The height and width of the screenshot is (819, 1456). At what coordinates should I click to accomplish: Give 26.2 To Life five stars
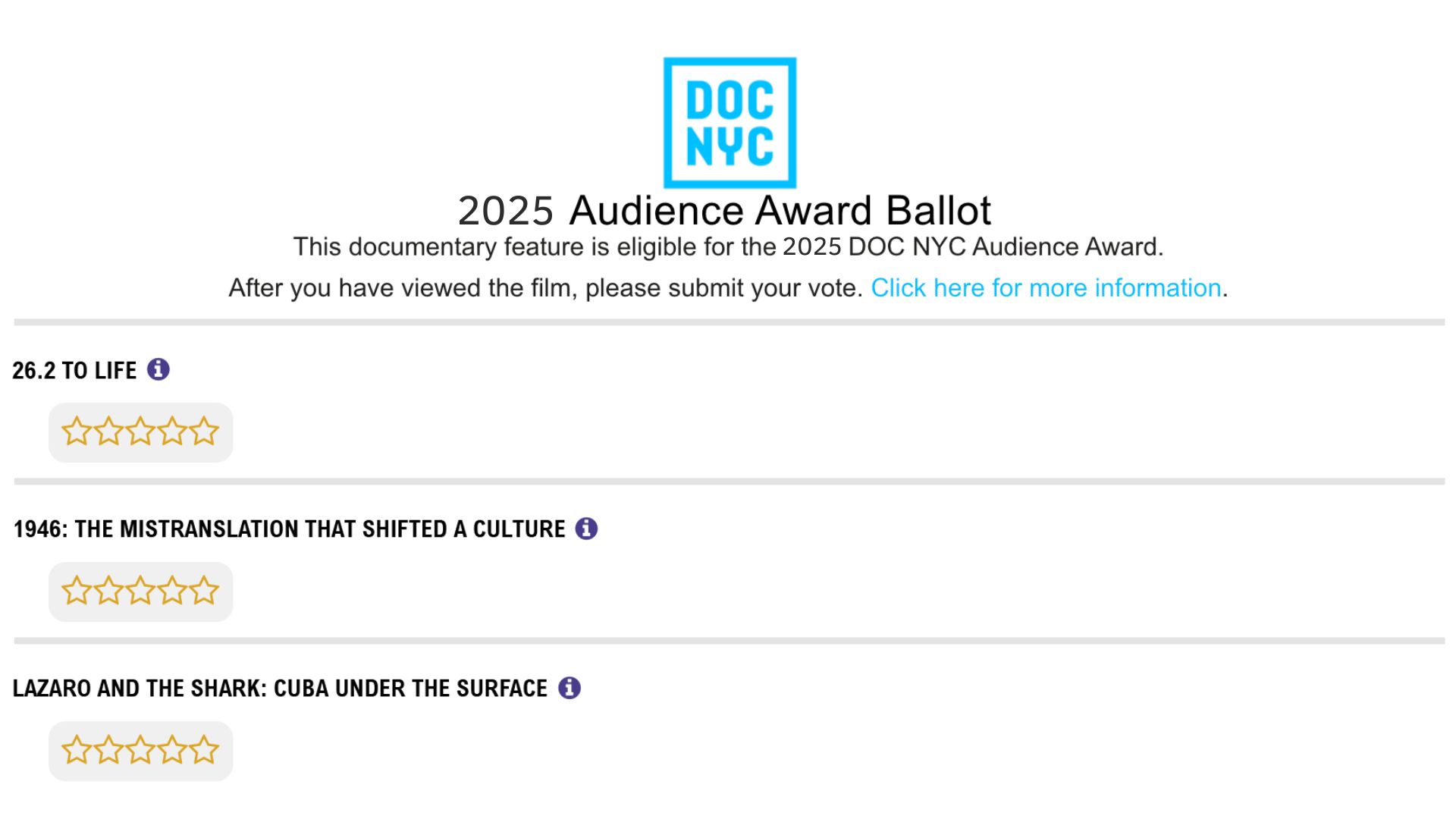point(204,431)
